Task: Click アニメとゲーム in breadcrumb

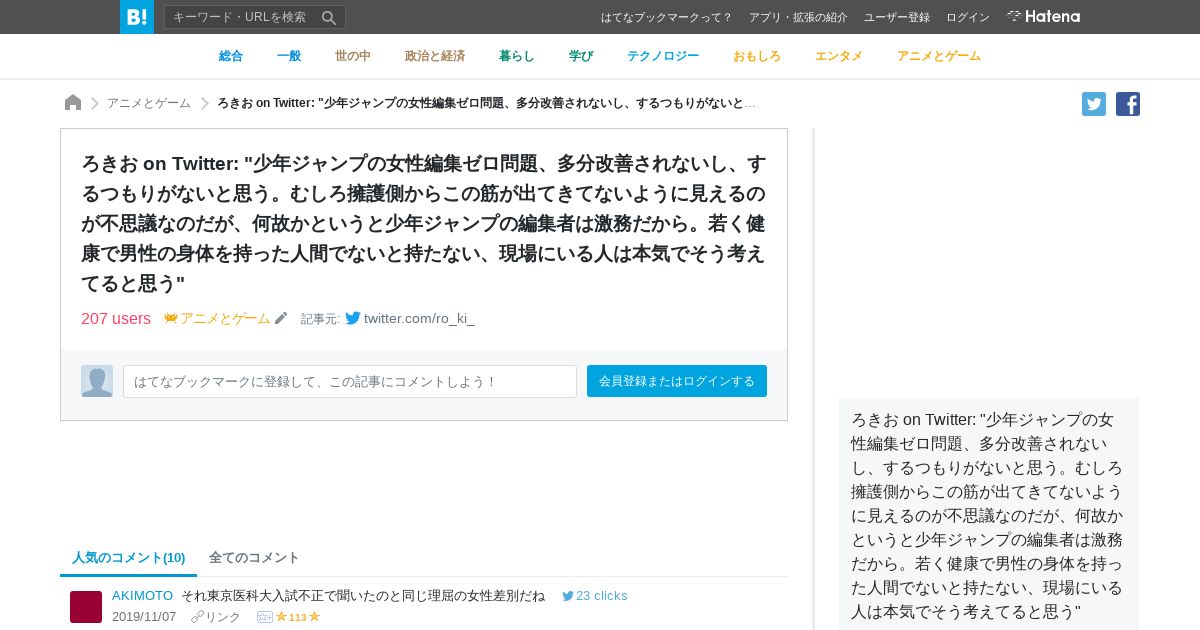Action: [x=149, y=103]
